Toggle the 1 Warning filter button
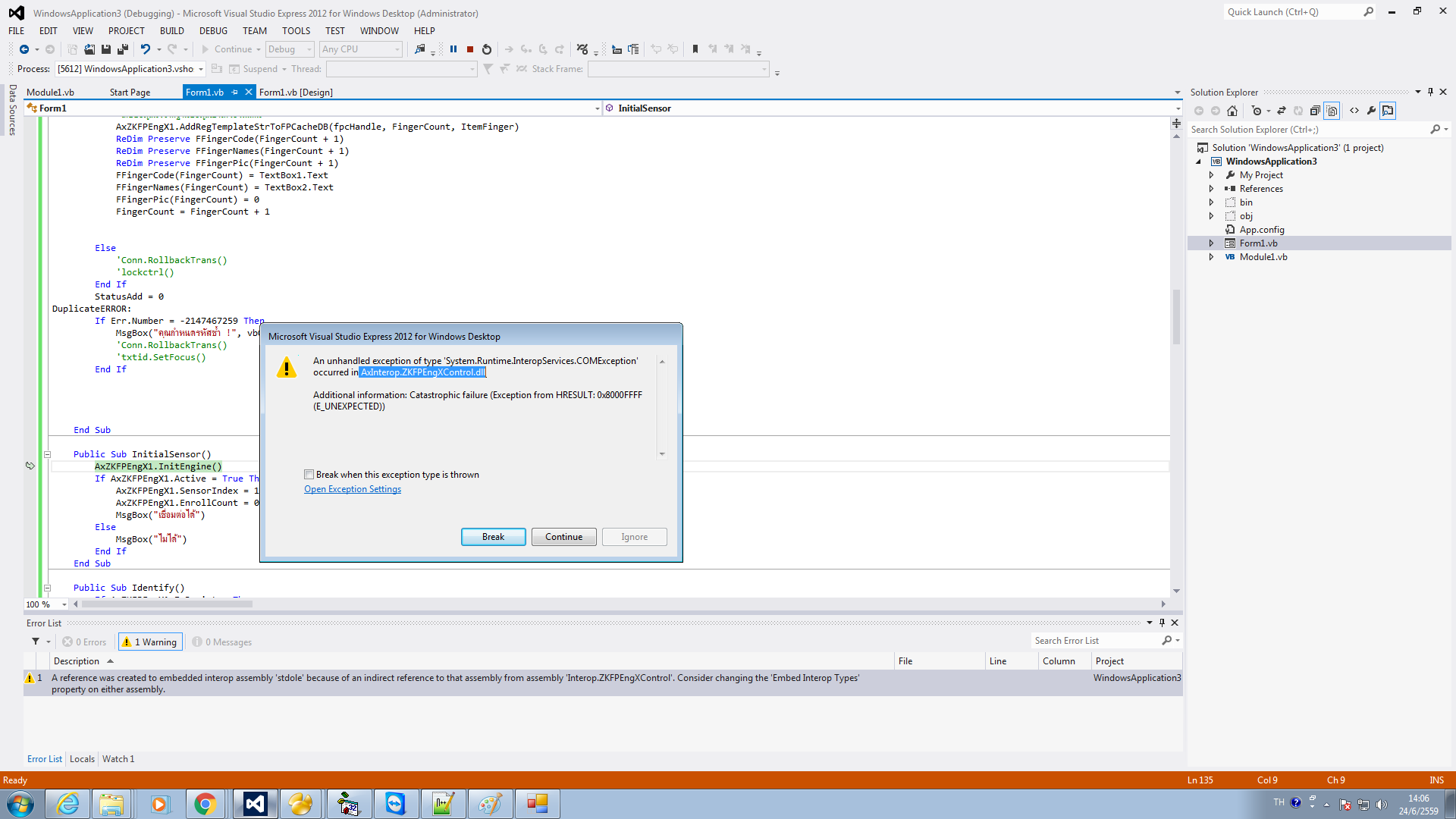Viewport: 1456px width, 819px height. (x=150, y=642)
